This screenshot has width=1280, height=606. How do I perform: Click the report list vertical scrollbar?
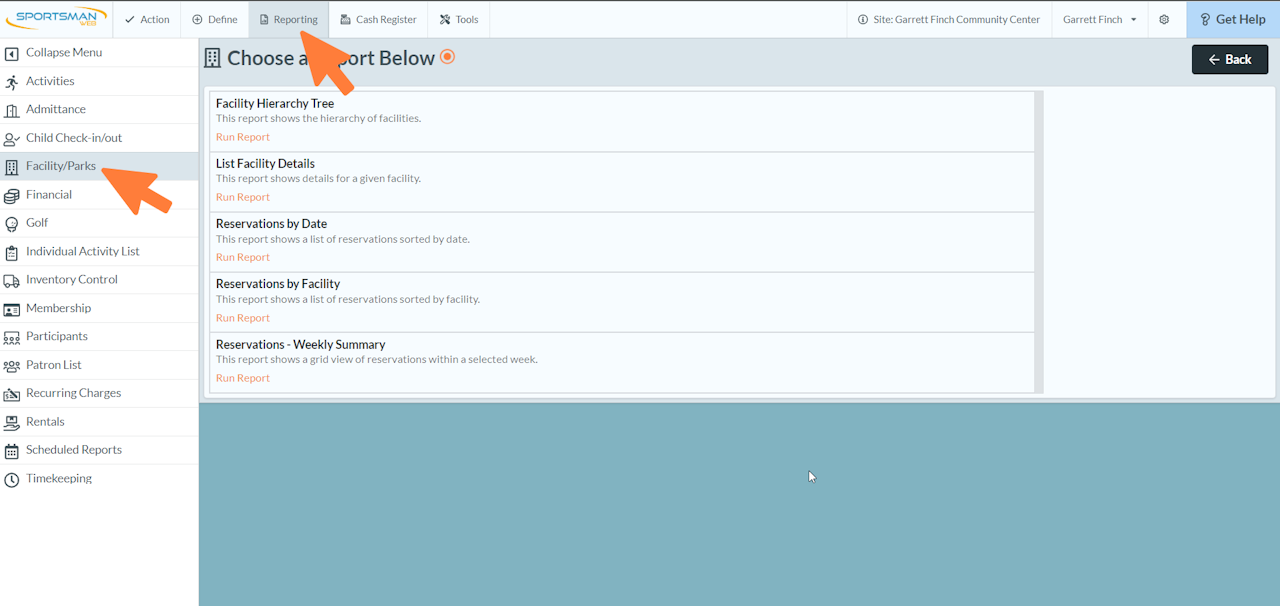[x=1039, y=242]
